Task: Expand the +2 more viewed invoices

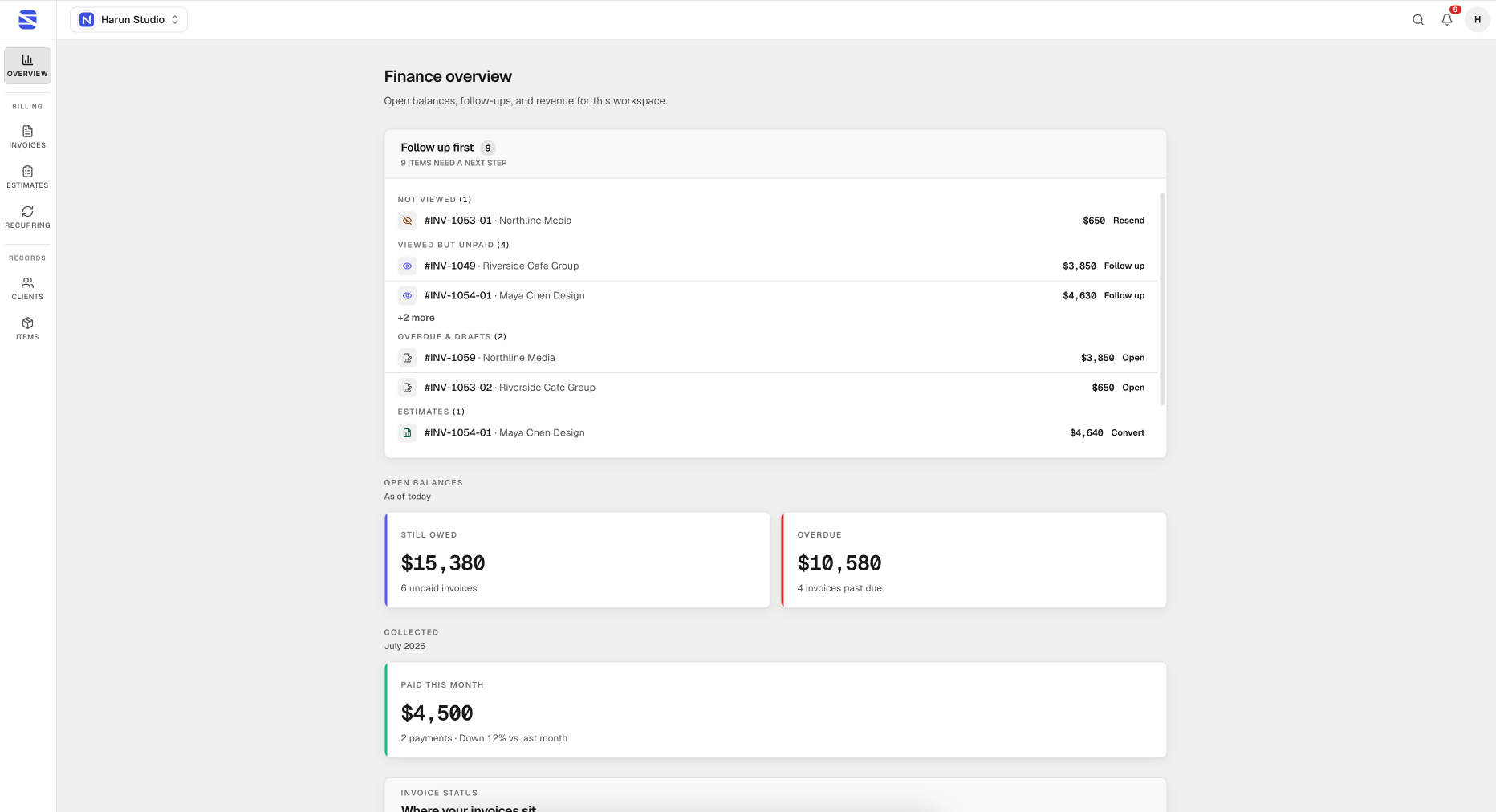Action: tap(416, 318)
